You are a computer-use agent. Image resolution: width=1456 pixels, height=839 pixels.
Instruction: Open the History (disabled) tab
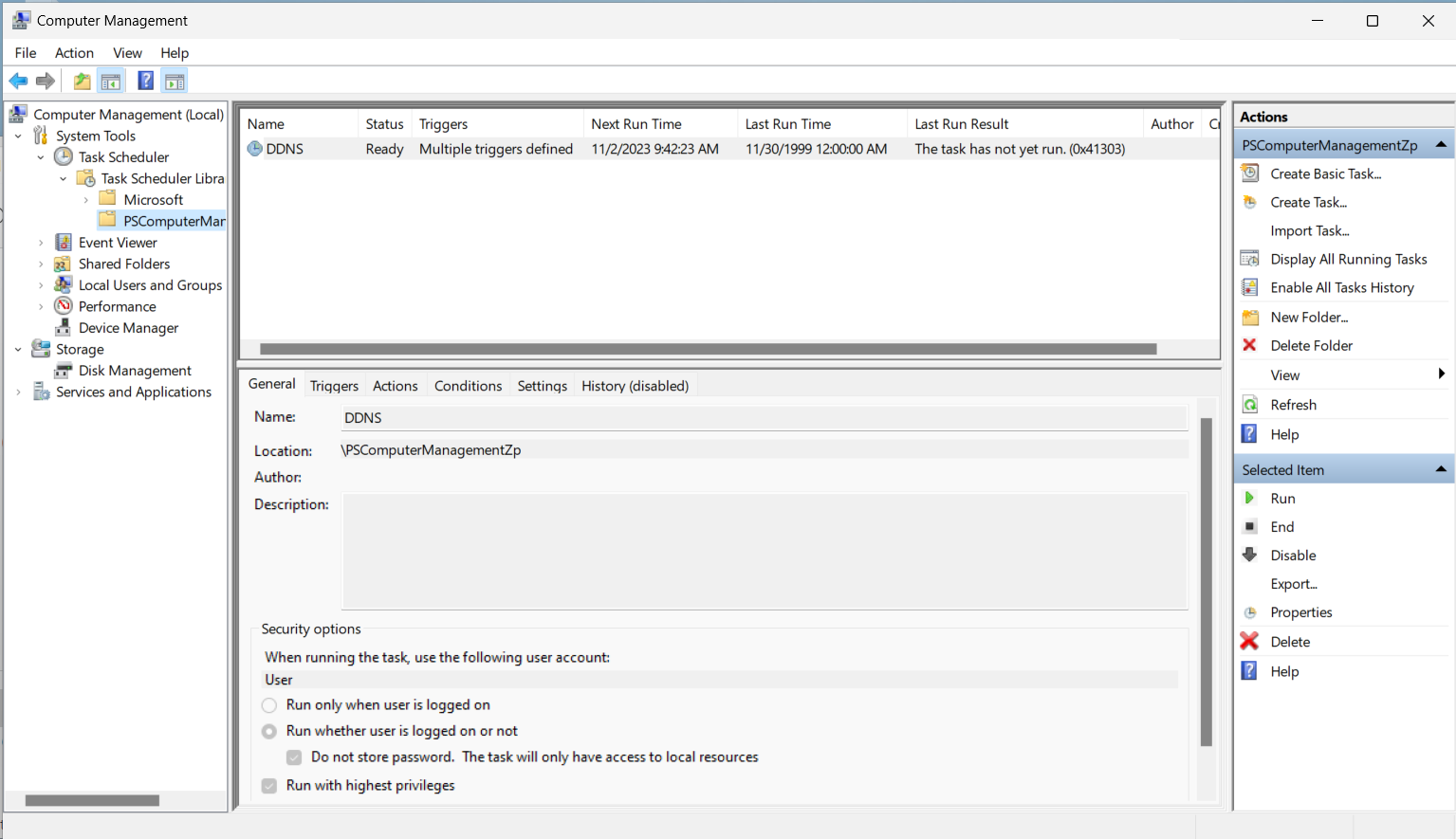click(635, 386)
